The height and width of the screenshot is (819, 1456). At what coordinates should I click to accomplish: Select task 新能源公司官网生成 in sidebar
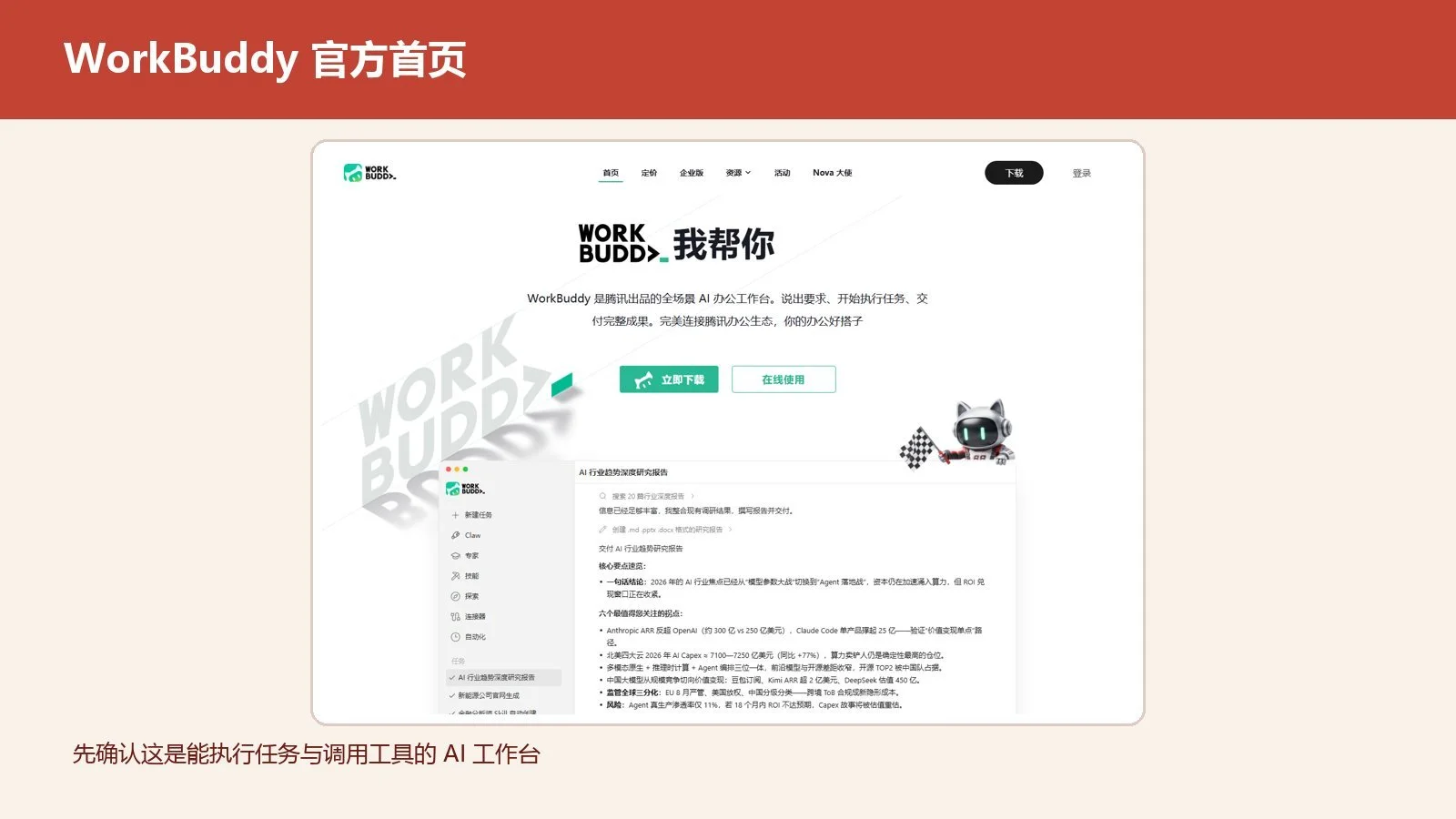[x=489, y=695]
